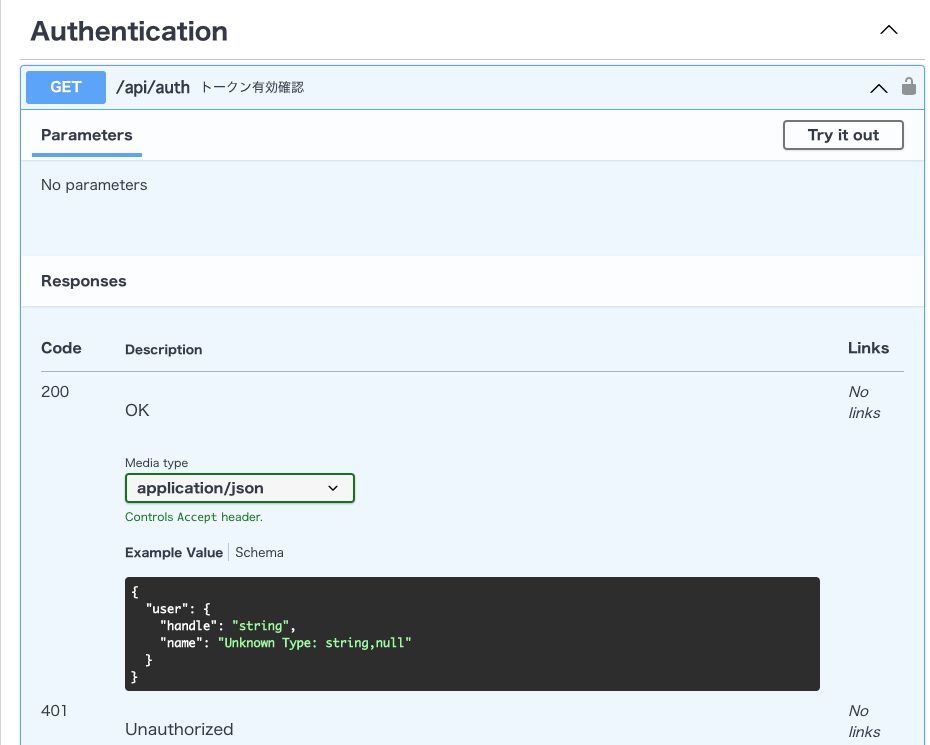Click the トークン有効確認 summary text

(x=252, y=88)
